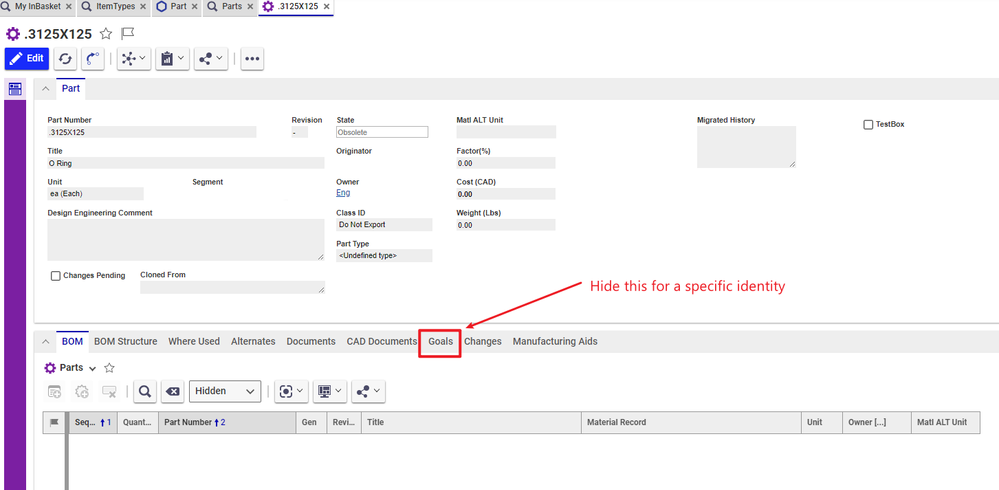
Task: Run search with the magnifier icon in BOM toolbar
Action: pos(144,391)
